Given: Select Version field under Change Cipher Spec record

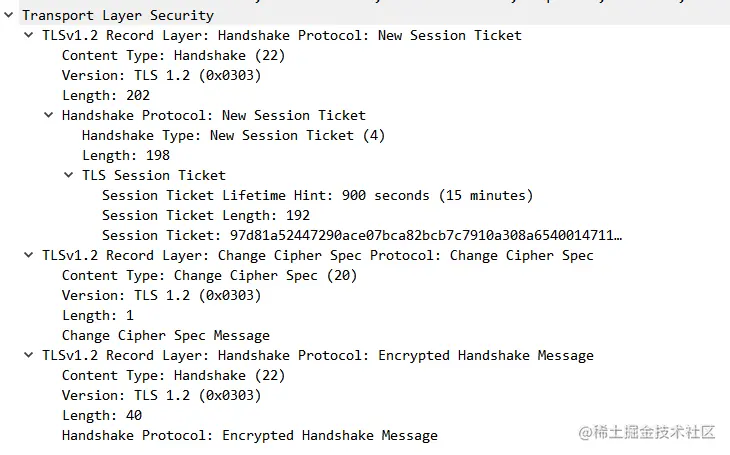Looking at the screenshot, I should tap(161, 295).
